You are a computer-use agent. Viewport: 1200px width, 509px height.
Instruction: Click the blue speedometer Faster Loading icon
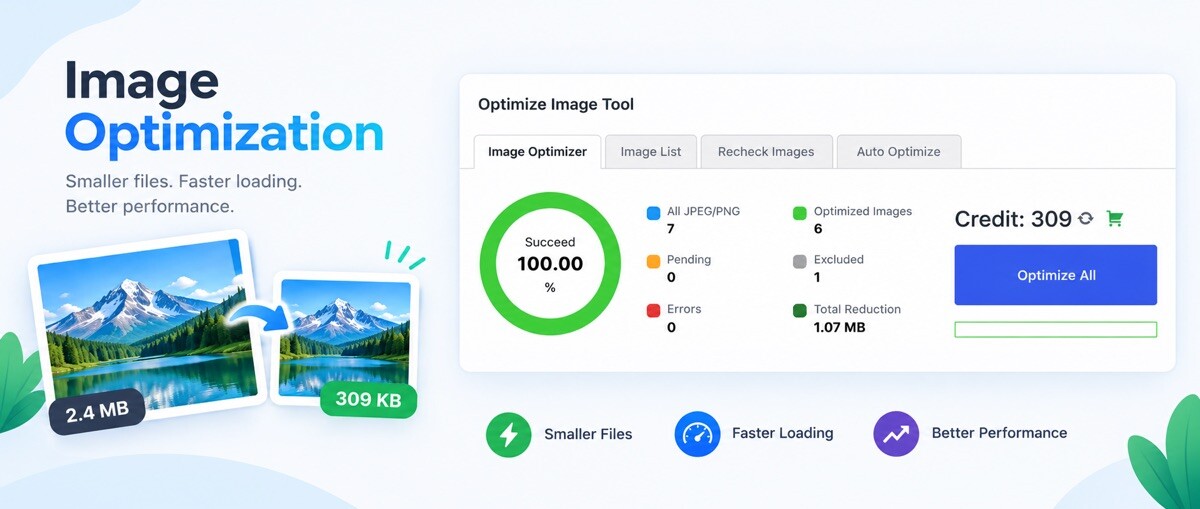click(697, 434)
